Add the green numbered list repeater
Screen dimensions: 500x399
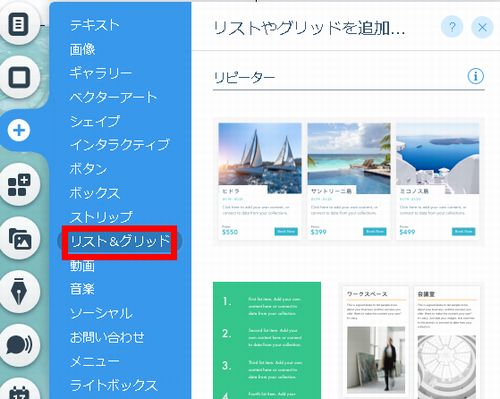(267, 340)
